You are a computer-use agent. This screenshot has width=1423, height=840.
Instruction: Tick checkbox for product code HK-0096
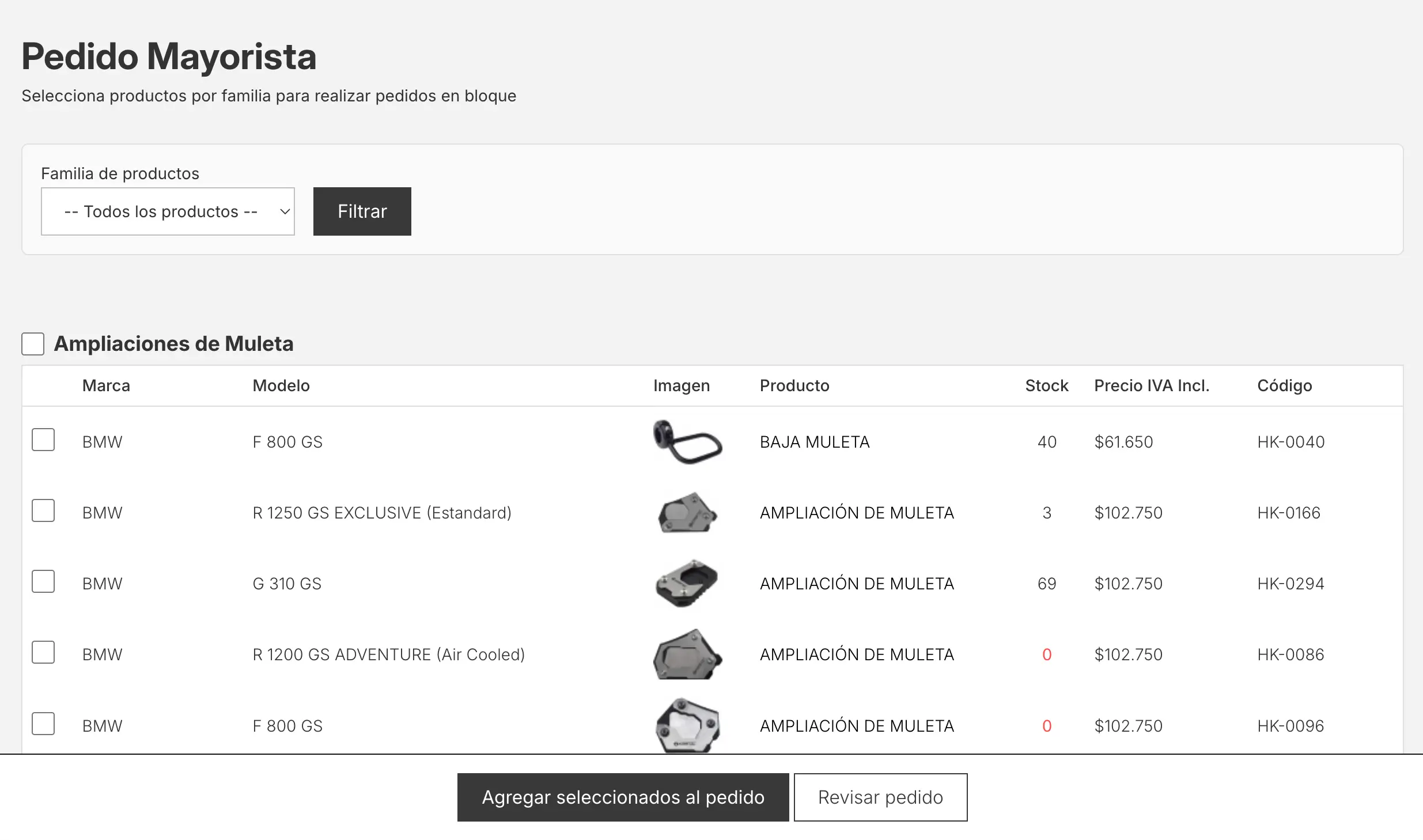pyautogui.click(x=43, y=724)
